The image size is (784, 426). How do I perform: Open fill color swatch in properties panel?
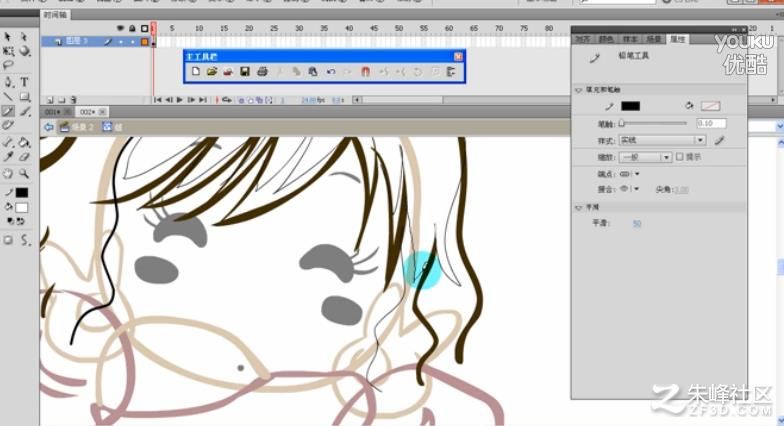click(710, 106)
